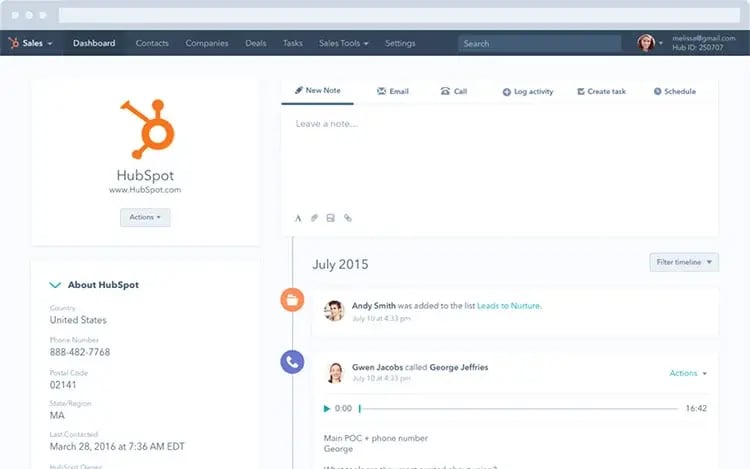This screenshot has width=750, height=469.
Task: Click the orange list timeline marker icon
Action: pyautogui.click(x=292, y=300)
